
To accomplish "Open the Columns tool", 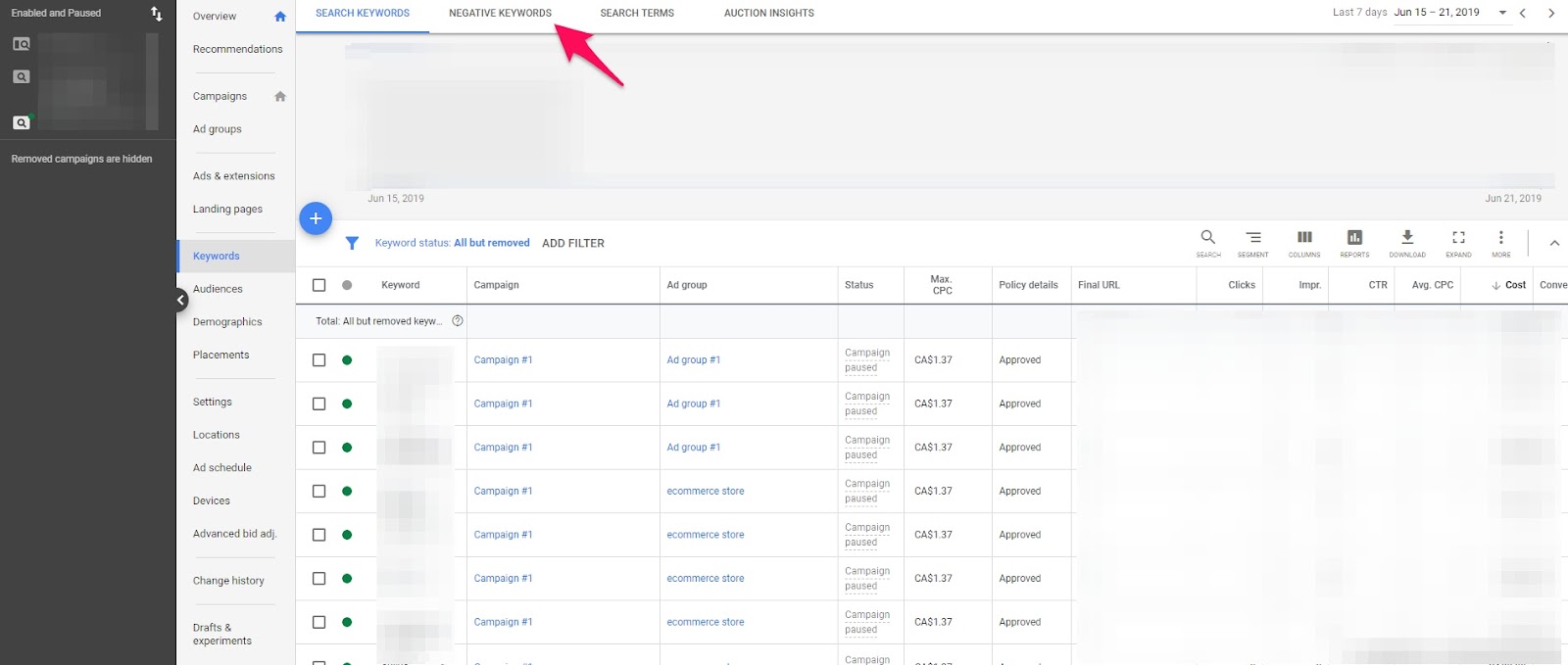I will [1304, 243].
